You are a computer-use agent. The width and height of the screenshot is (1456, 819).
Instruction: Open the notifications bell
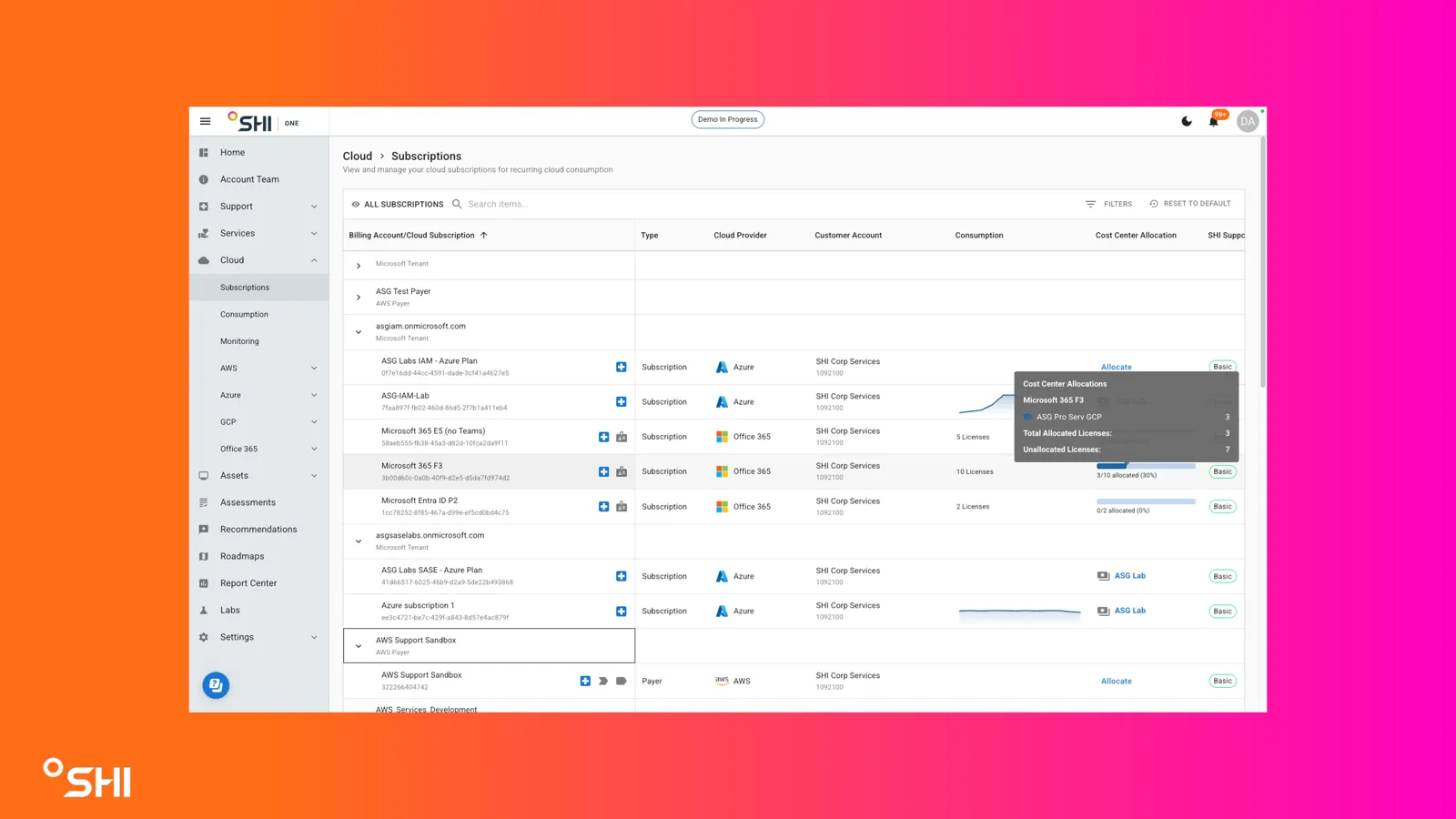(1213, 121)
